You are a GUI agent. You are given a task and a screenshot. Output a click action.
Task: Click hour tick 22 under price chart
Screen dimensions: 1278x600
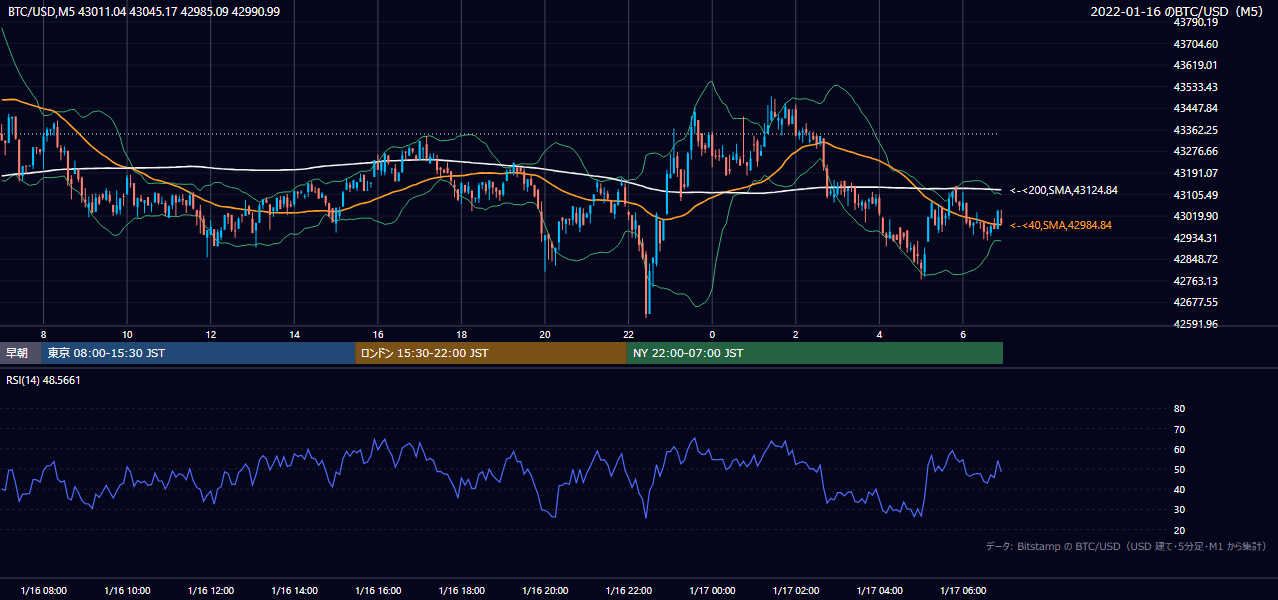point(628,334)
